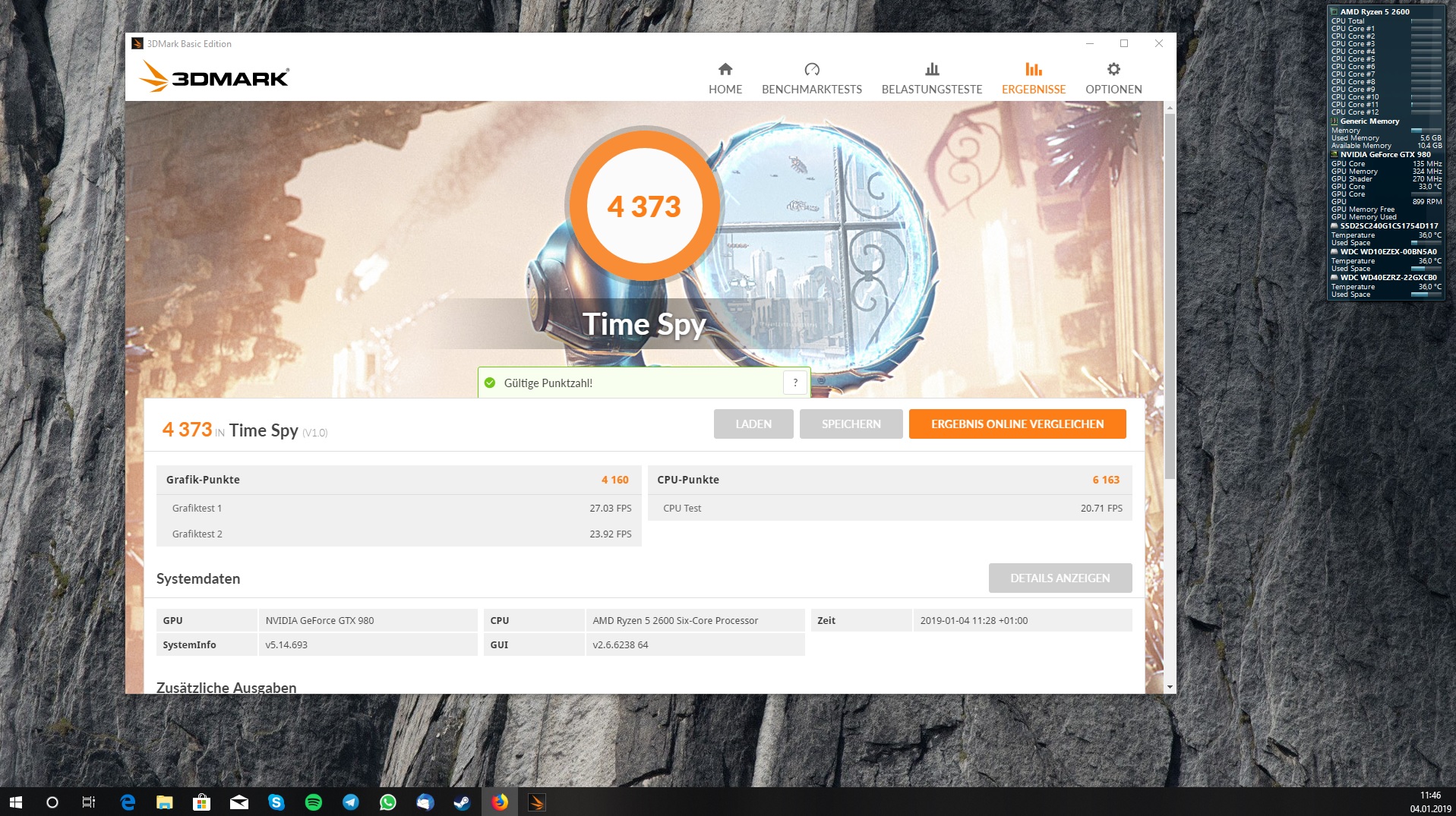The width and height of the screenshot is (1456, 816).
Task: Click NVIDIA GeForce GTX 980 in Systemdaten
Action: [x=320, y=621]
